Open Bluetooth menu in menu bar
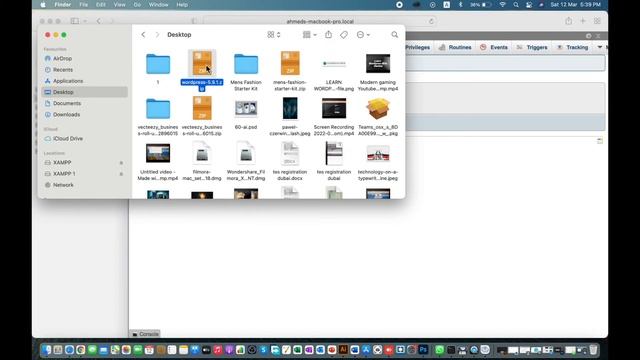The height and width of the screenshot is (360, 640). (460, 4)
